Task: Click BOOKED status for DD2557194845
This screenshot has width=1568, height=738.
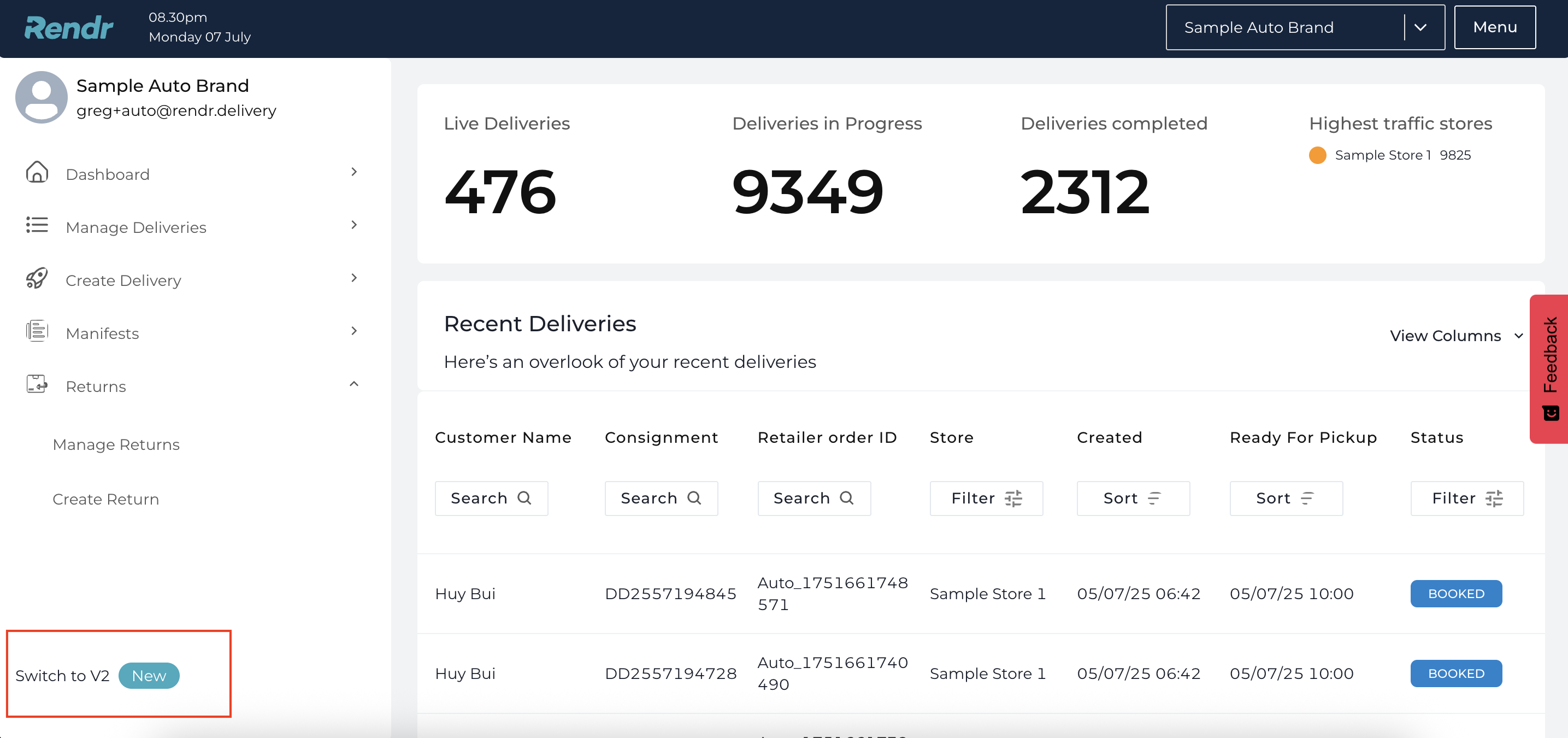Action: point(1456,593)
